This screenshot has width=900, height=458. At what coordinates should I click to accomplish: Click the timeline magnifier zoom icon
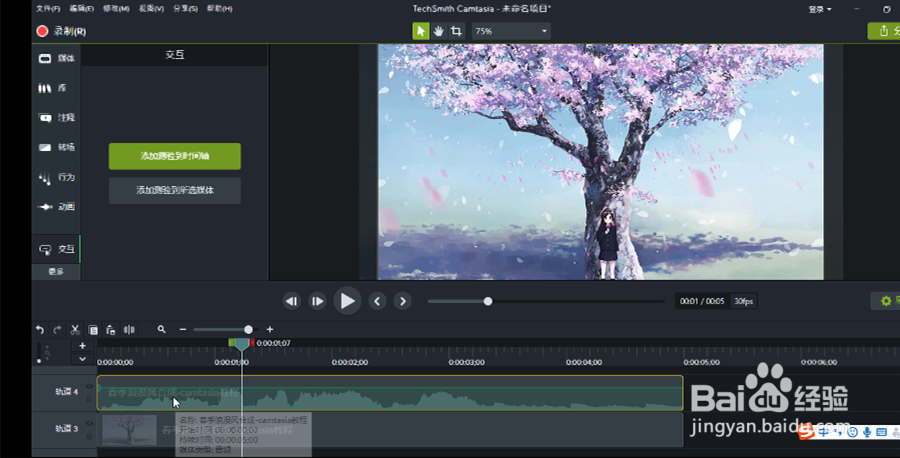tap(161, 329)
